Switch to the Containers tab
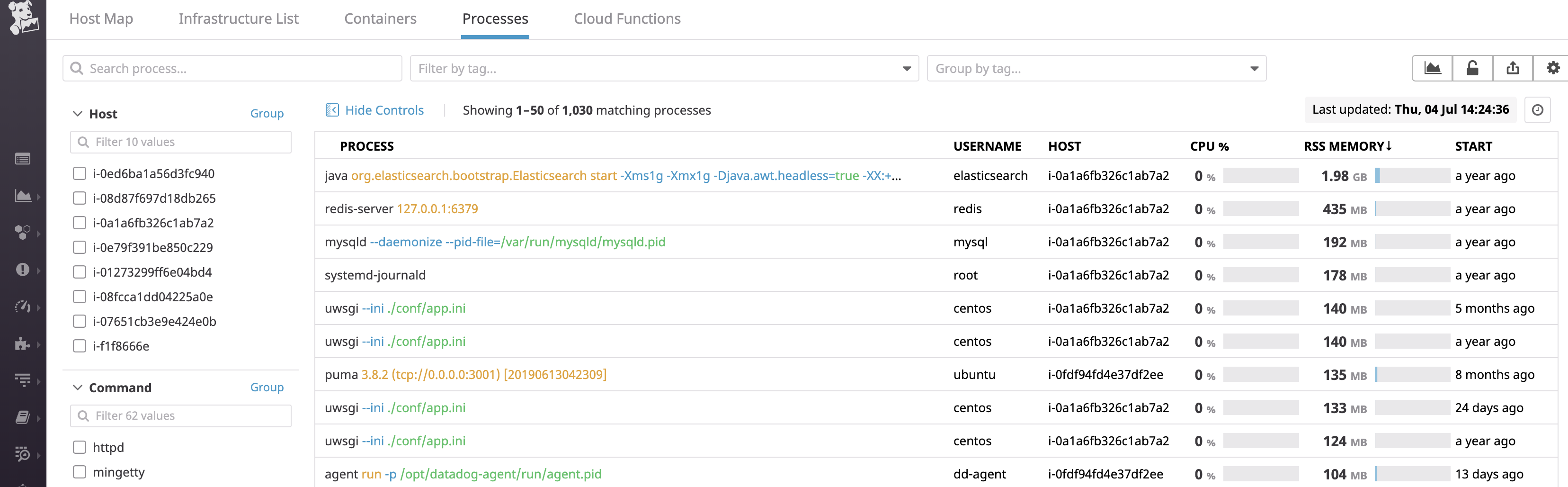 pyautogui.click(x=380, y=19)
